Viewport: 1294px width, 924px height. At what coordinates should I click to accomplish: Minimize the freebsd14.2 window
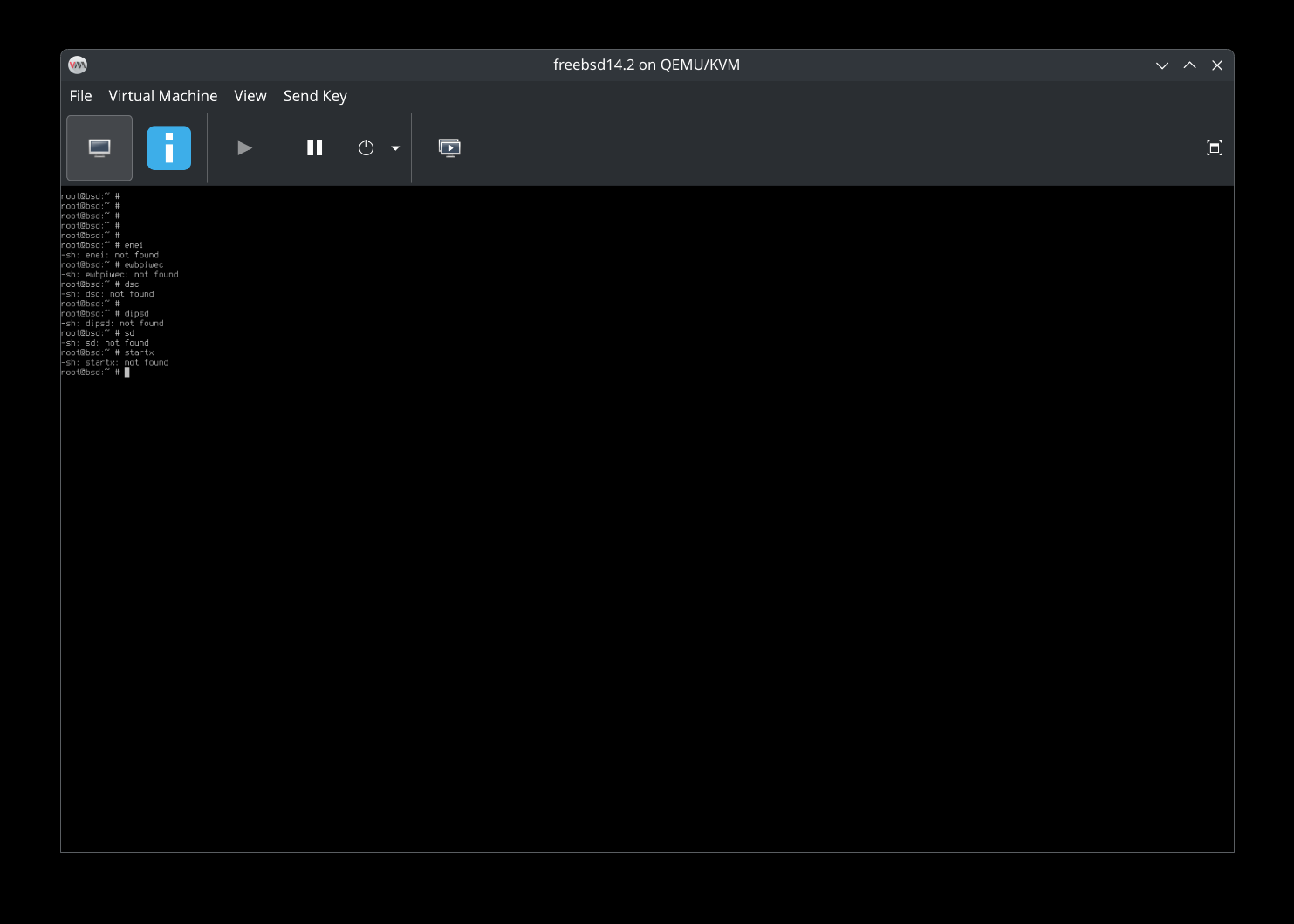1161,65
